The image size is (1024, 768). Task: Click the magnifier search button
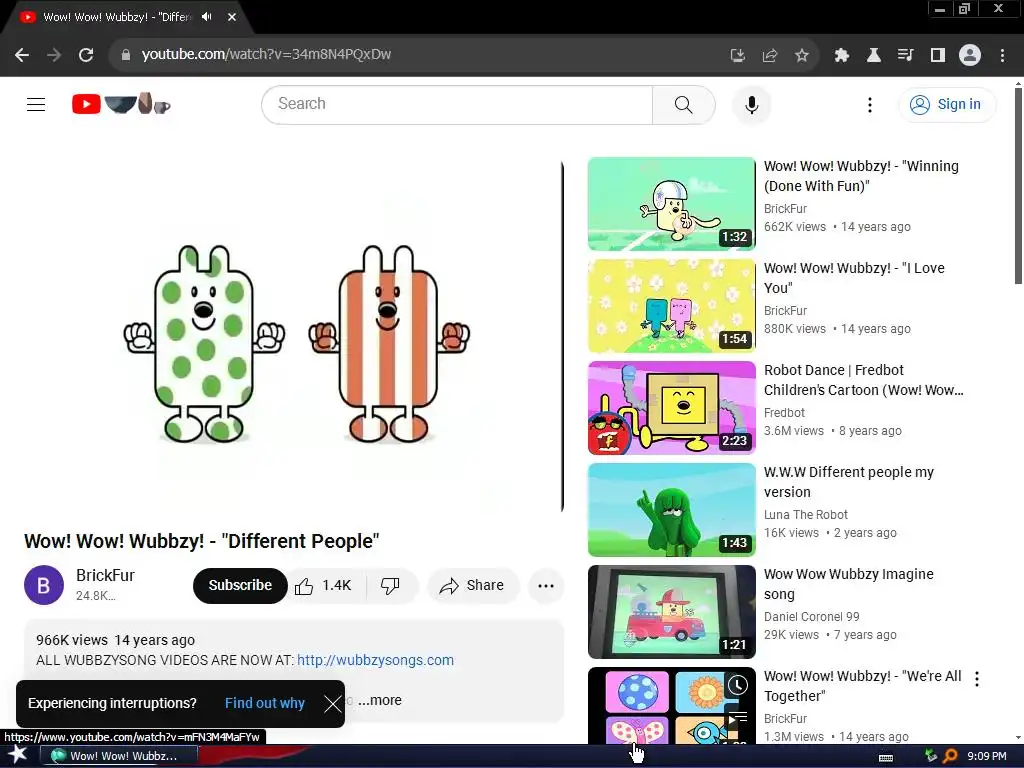coord(683,104)
